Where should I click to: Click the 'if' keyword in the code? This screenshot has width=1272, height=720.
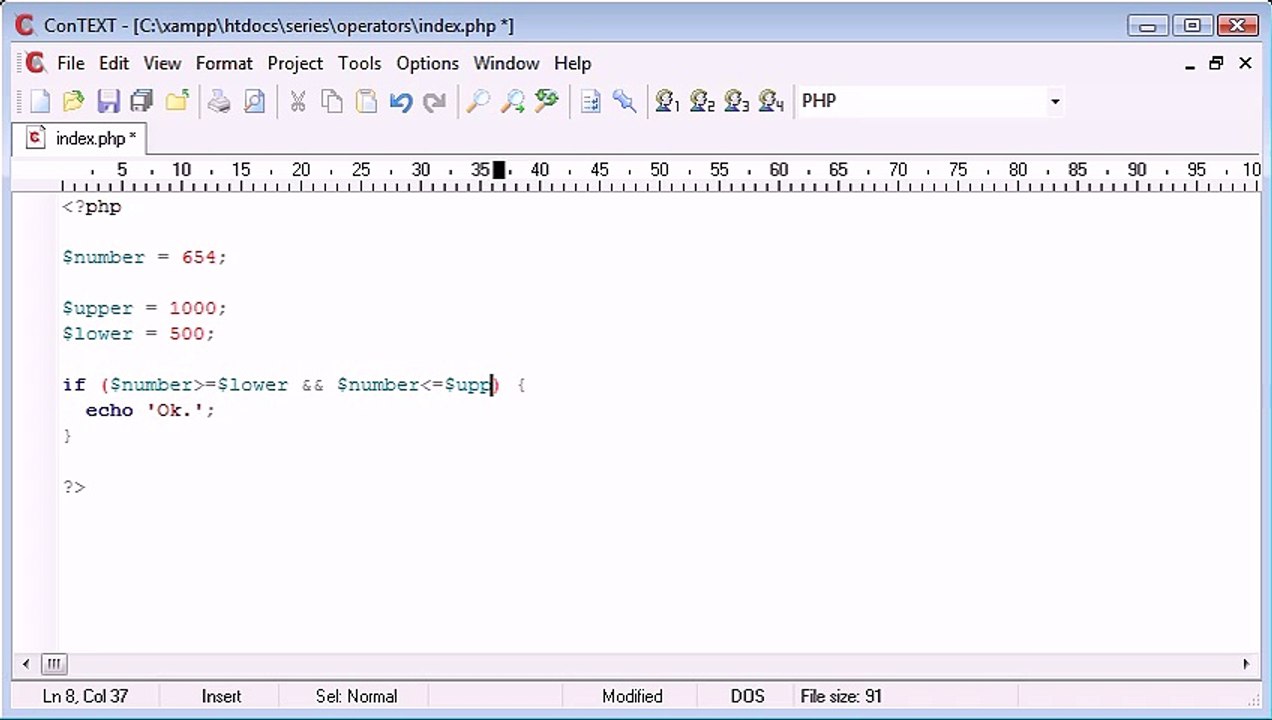74,384
